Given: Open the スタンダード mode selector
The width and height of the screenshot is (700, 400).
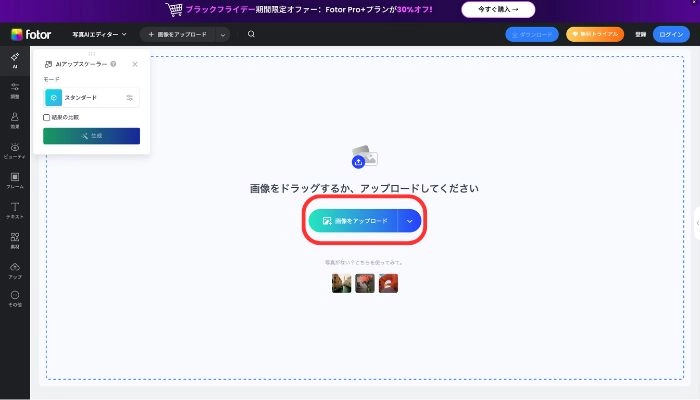Looking at the screenshot, I should coord(92,97).
